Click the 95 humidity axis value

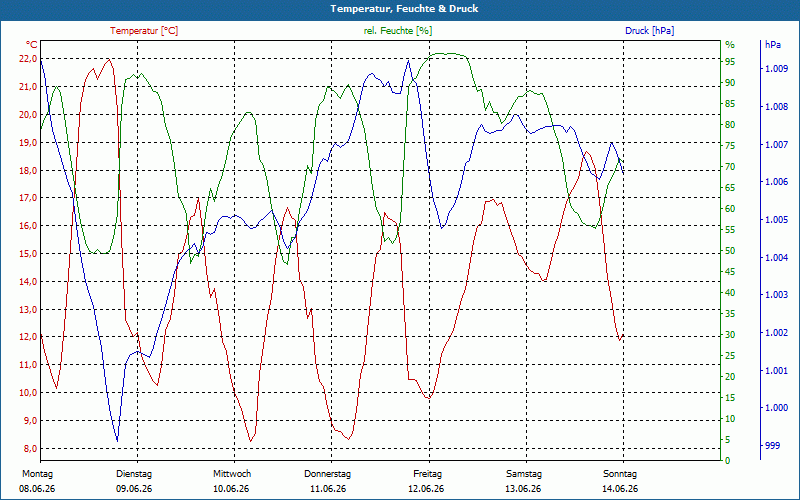[731, 62]
